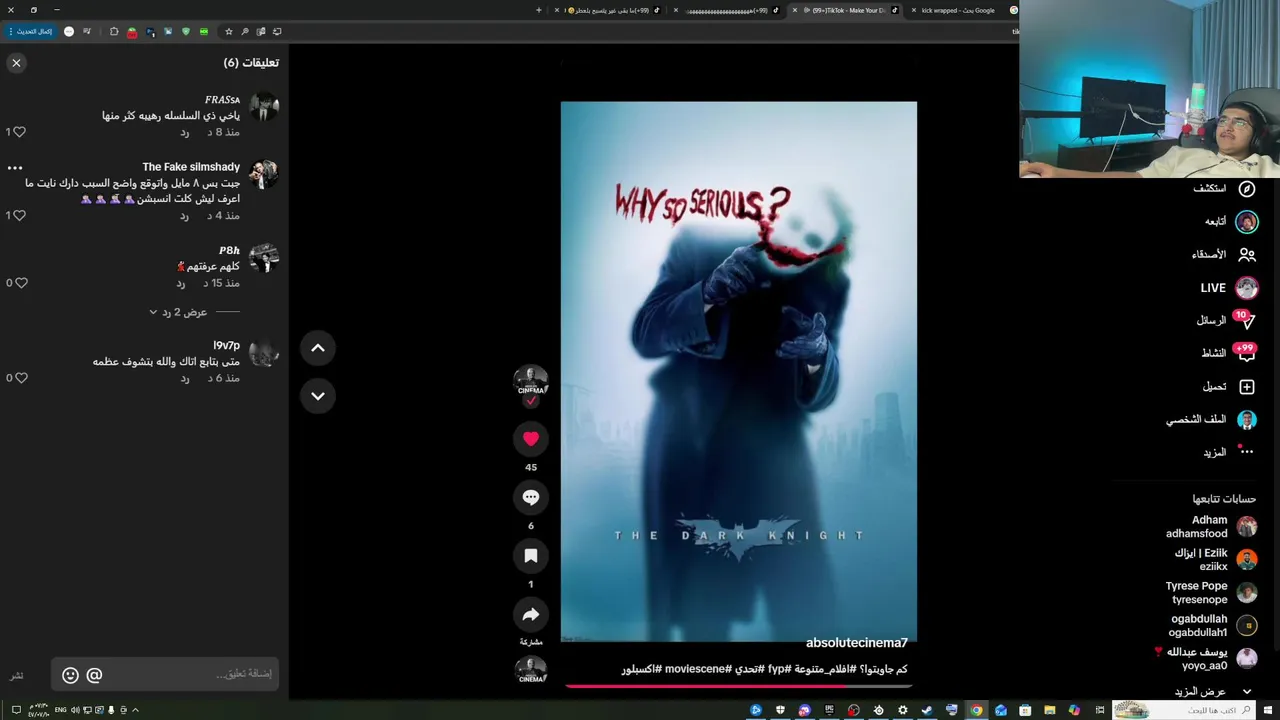Like the l9v7p comment

coord(20,378)
